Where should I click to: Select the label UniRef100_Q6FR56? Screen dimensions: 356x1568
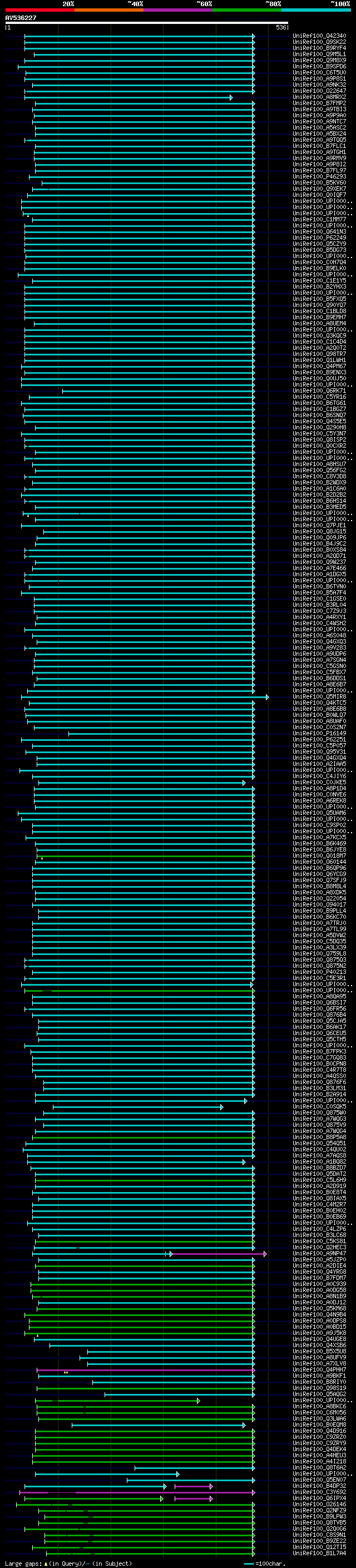(x=319, y=1009)
